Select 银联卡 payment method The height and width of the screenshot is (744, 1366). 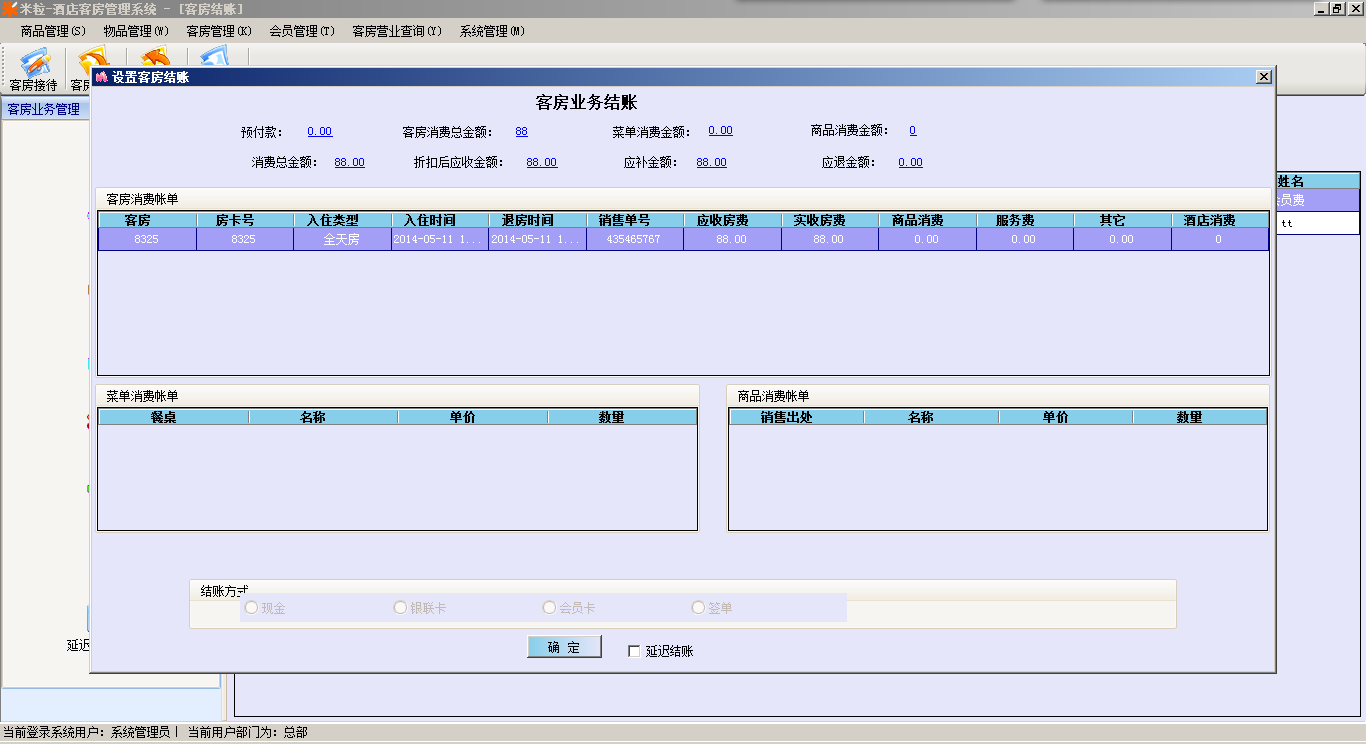(400, 608)
